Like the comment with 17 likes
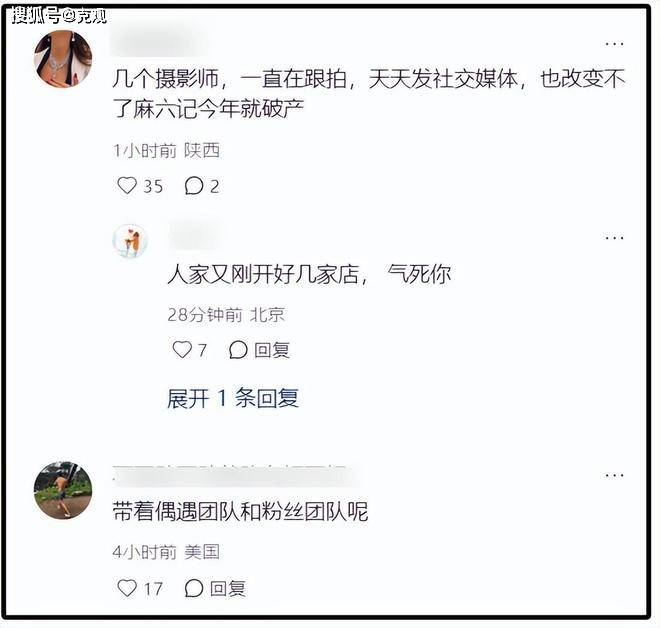Screen dimensions: 660x628 coord(127,588)
